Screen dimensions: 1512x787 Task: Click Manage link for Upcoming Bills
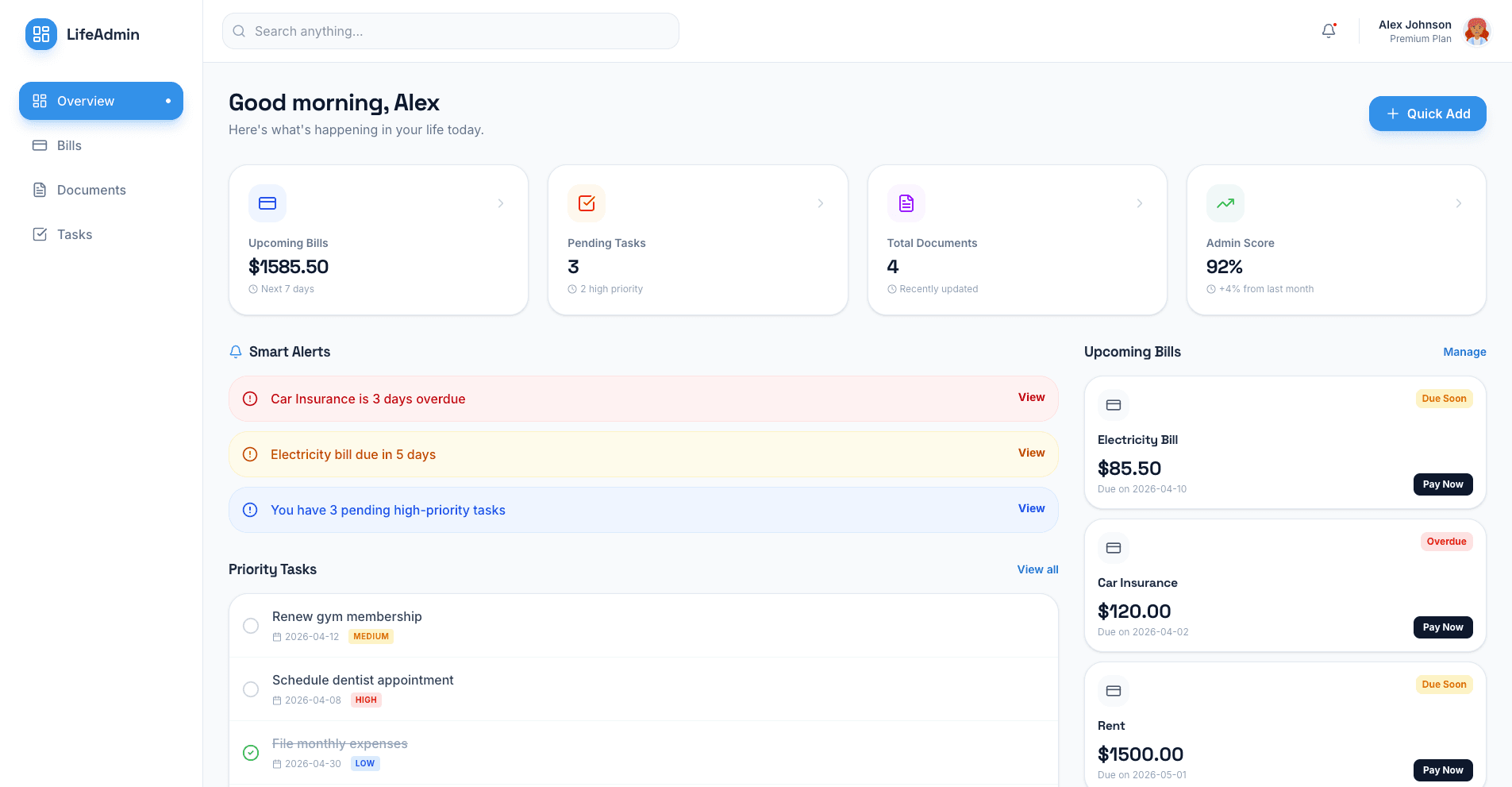coord(1464,352)
